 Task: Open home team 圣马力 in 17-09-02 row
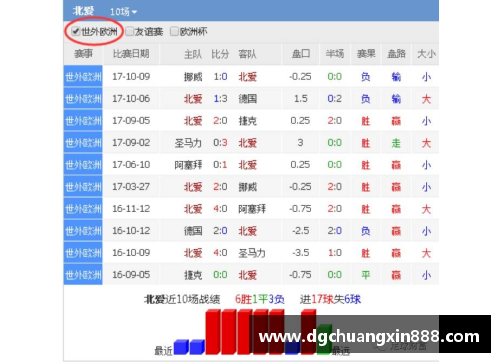(x=188, y=143)
